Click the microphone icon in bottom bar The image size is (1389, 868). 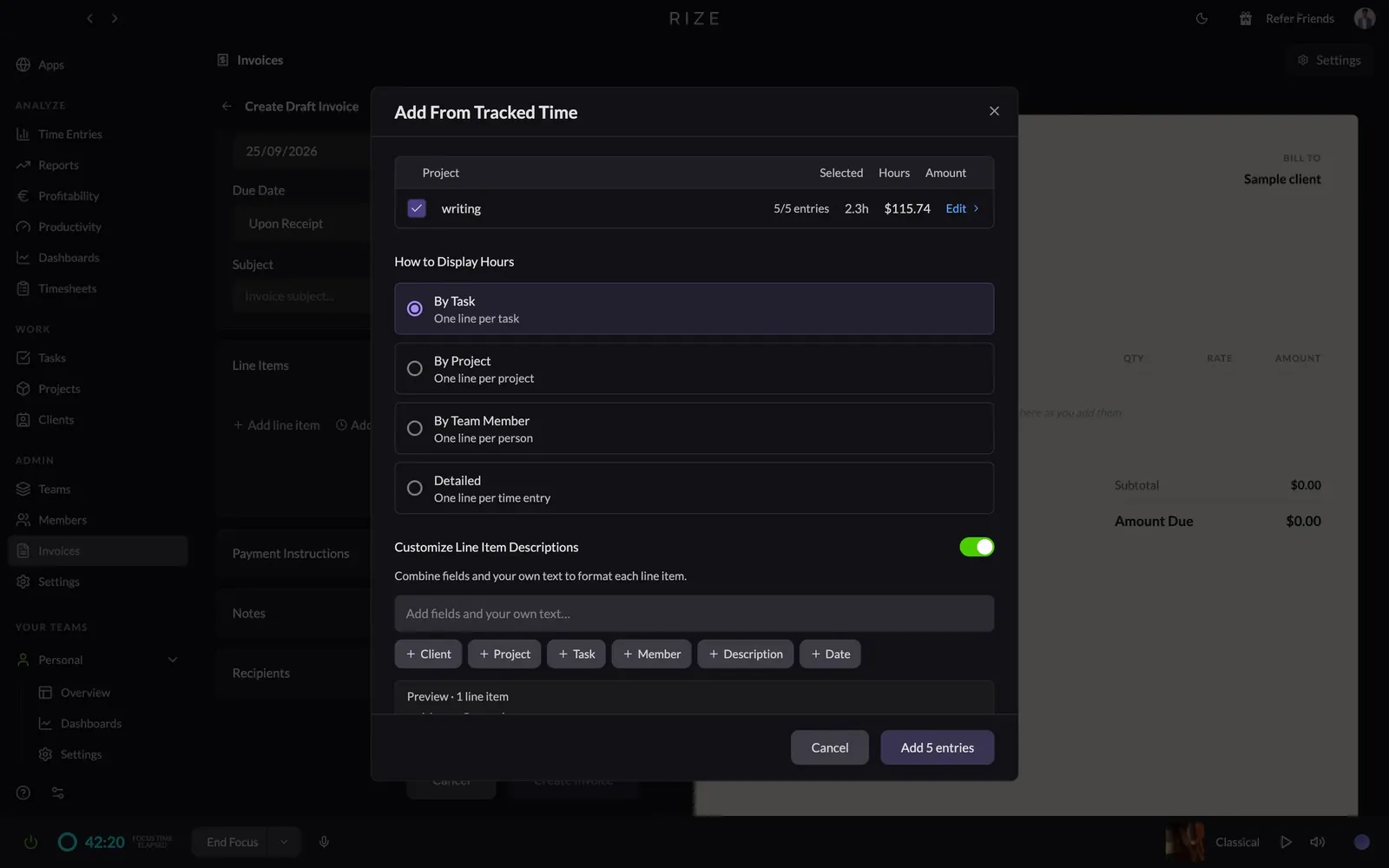[x=324, y=842]
